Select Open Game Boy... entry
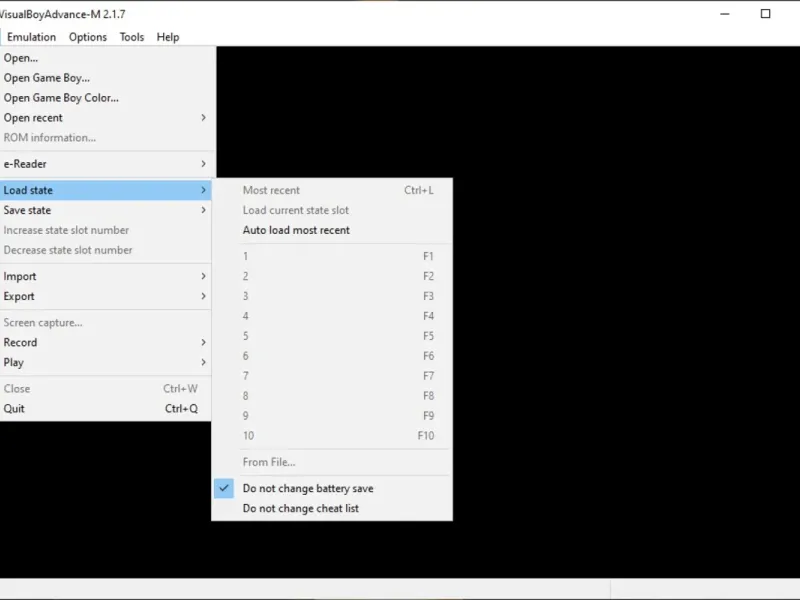Viewport: 800px width, 600px height. [x=106, y=78]
